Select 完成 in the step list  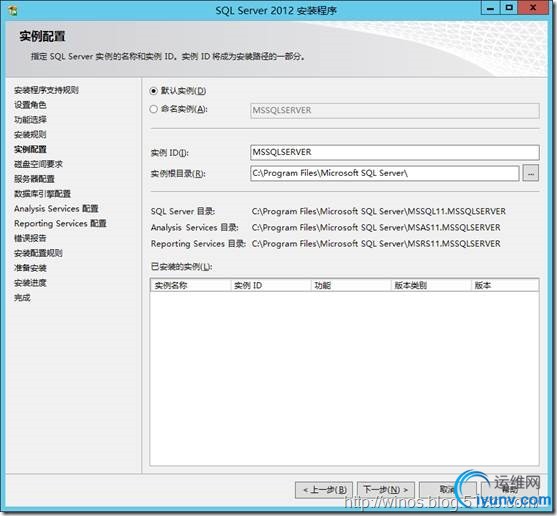tap(22, 298)
